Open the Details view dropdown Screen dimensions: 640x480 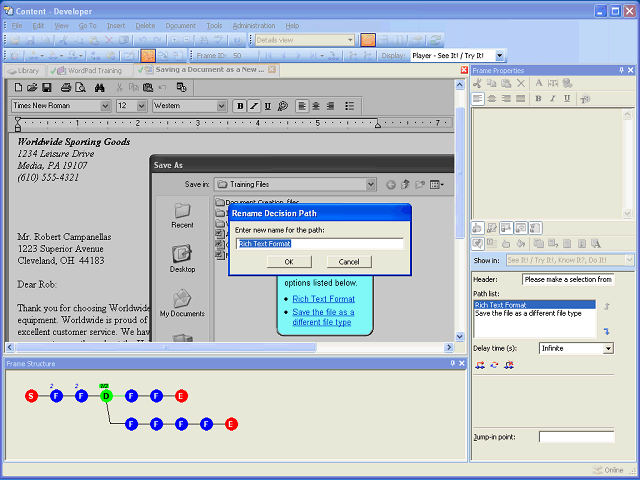pyautogui.click(x=350, y=40)
